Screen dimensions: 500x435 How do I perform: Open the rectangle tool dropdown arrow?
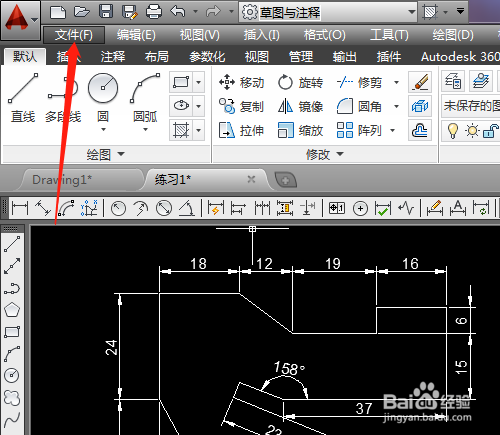199,82
